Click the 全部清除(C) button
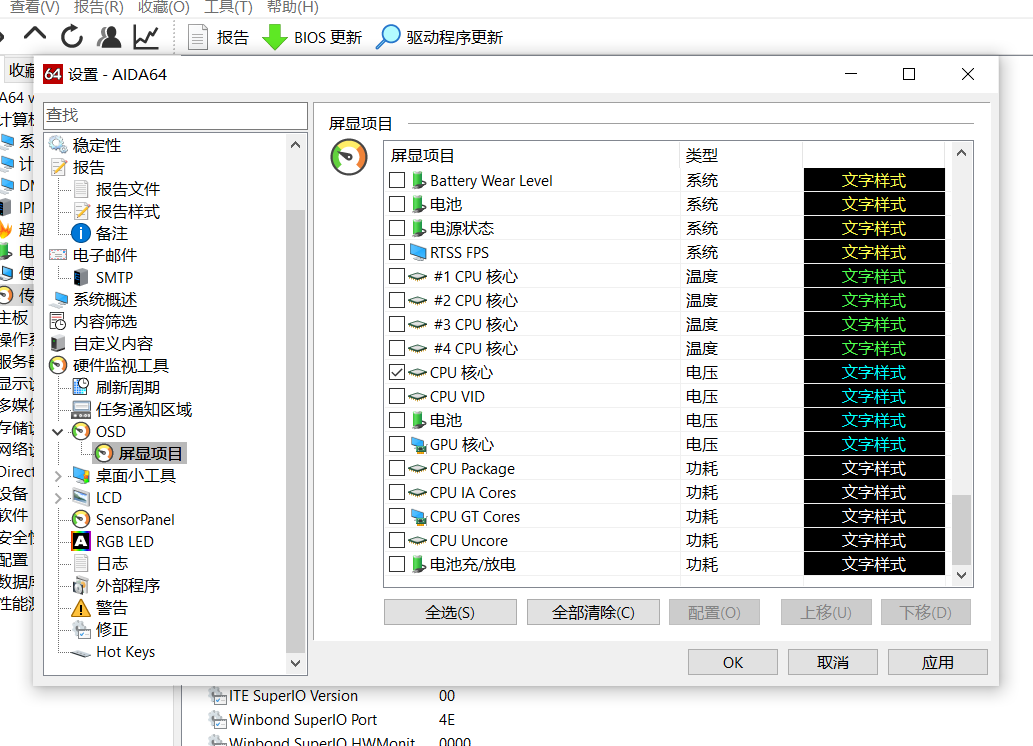 pos(593,612)
